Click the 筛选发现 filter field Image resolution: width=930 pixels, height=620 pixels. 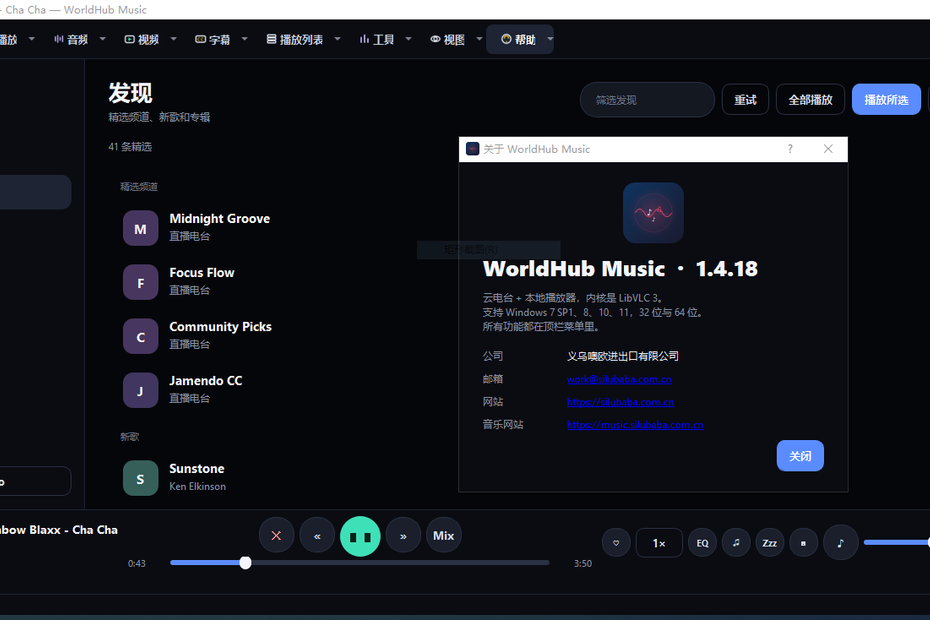tap(647, 100)
